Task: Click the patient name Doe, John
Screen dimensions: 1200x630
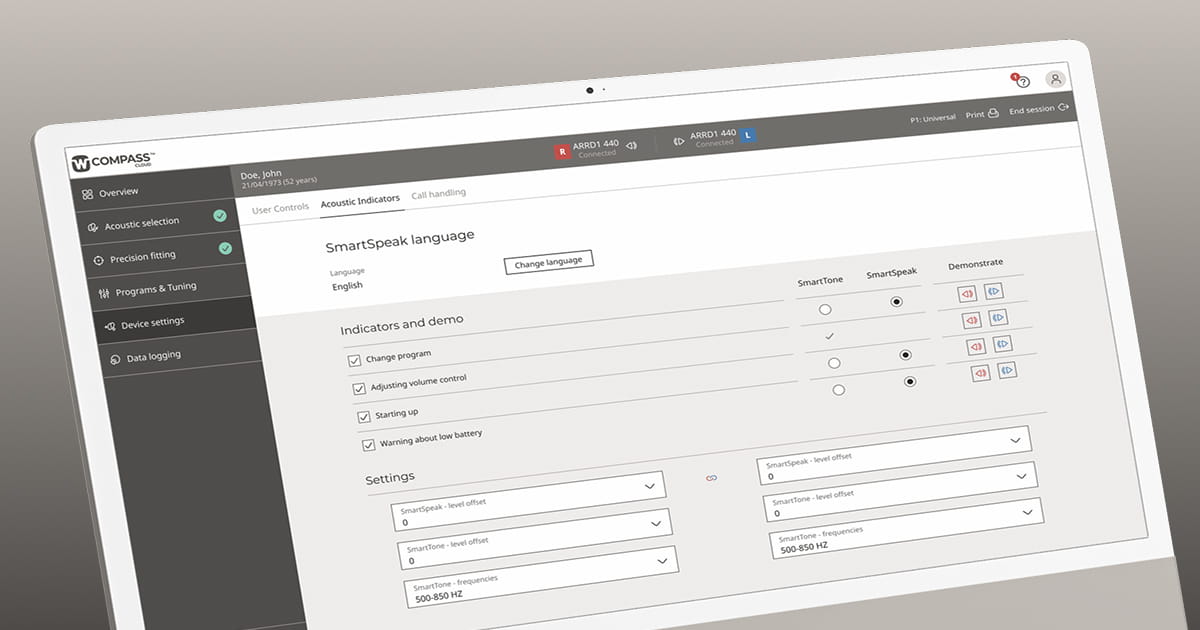Action: pos(261,174)
